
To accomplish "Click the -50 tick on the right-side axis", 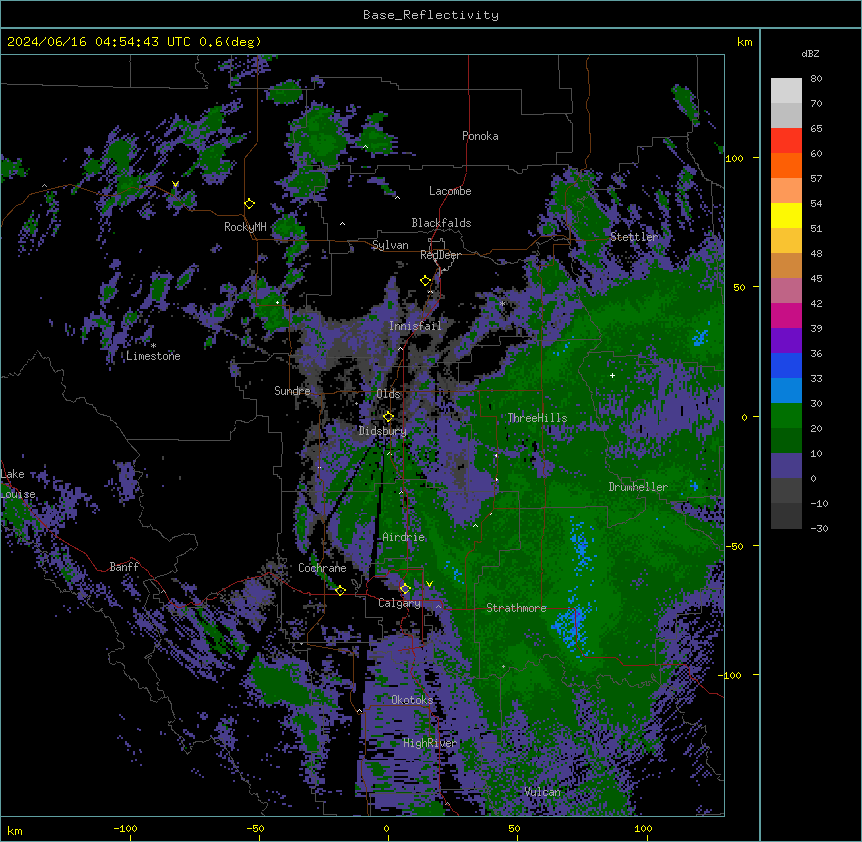I will 736,546.
